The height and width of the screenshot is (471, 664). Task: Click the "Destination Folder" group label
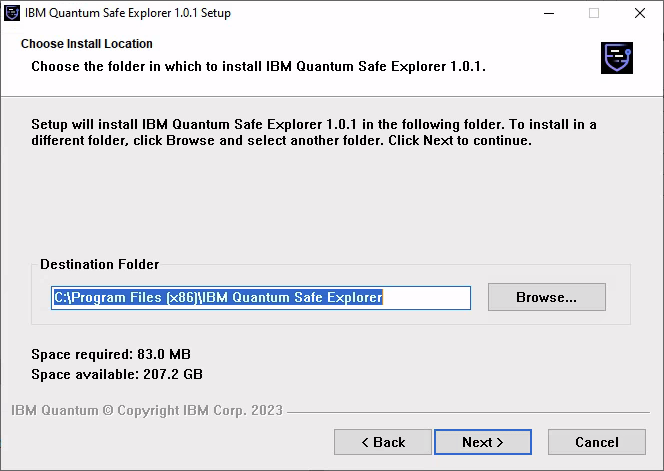(99, 264)
